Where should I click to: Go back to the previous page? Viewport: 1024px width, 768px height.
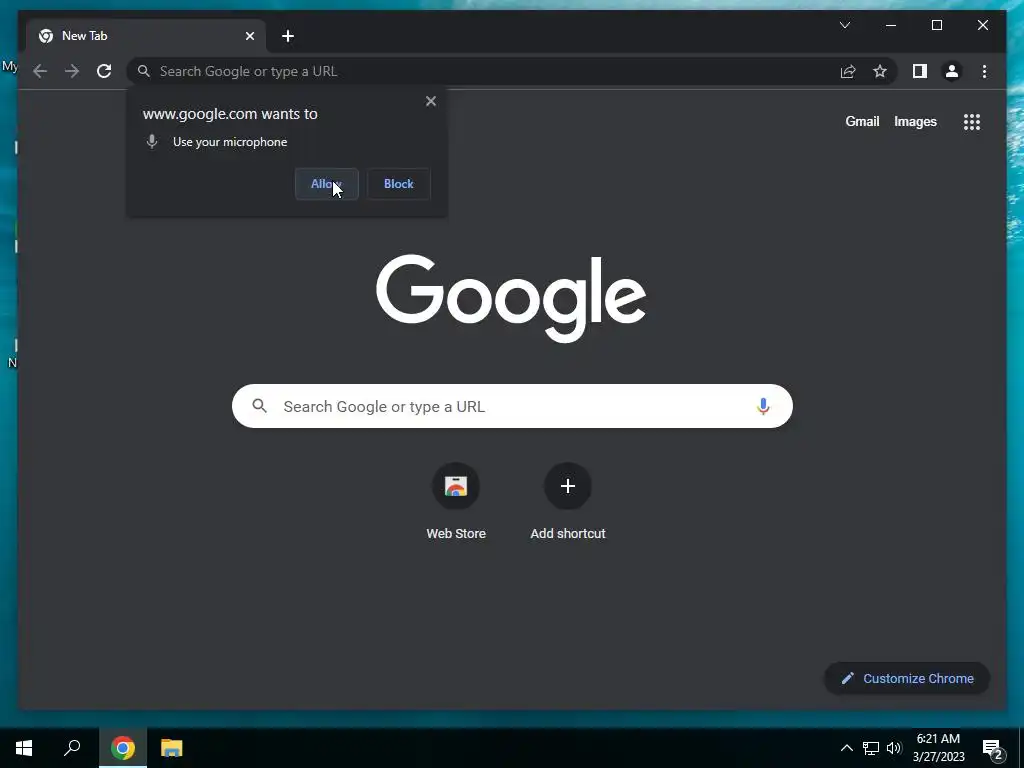pos(40,71)
